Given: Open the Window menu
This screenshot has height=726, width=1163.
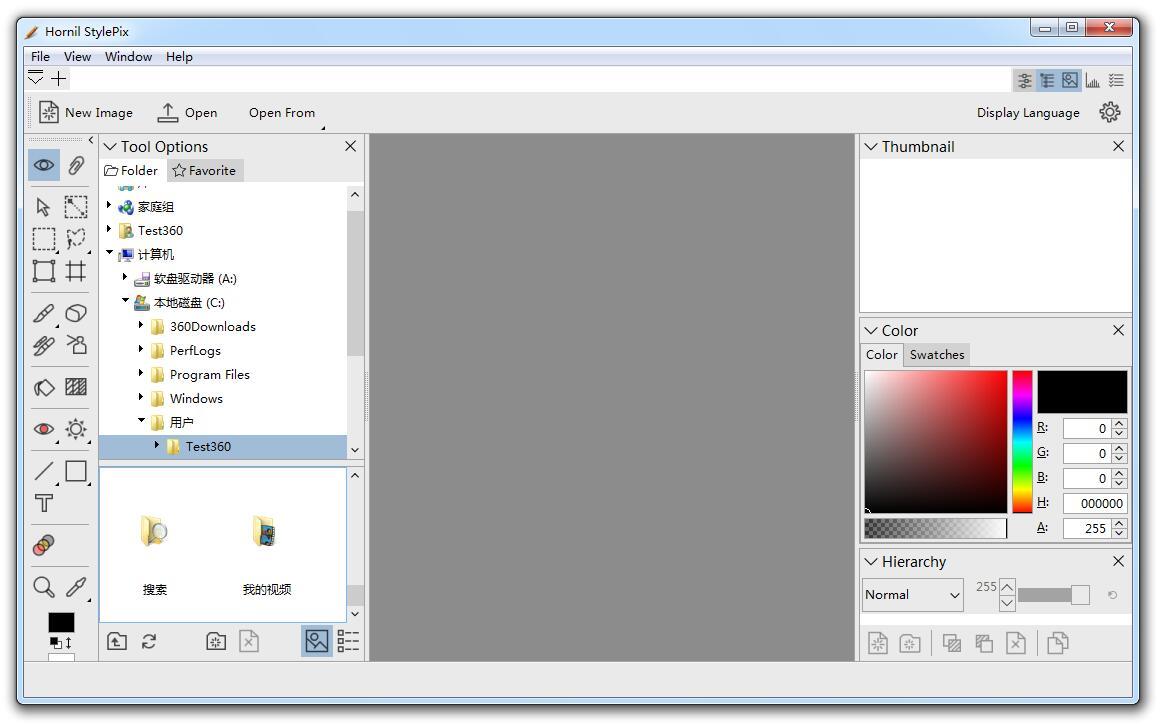Looking at the screenshot, I should pyautogui.click(x=128, y=57).
